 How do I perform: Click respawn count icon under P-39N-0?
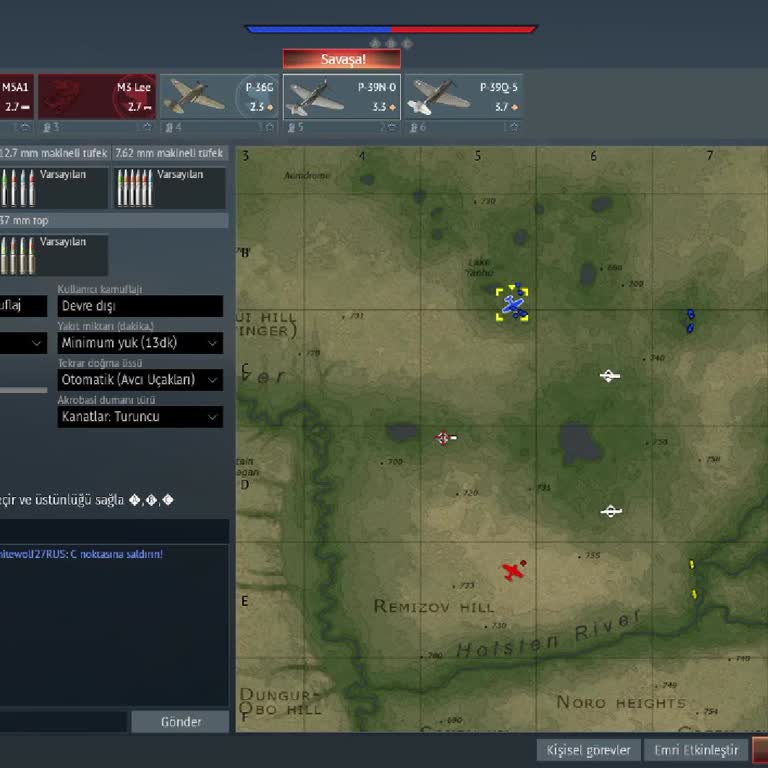point(391,128)
